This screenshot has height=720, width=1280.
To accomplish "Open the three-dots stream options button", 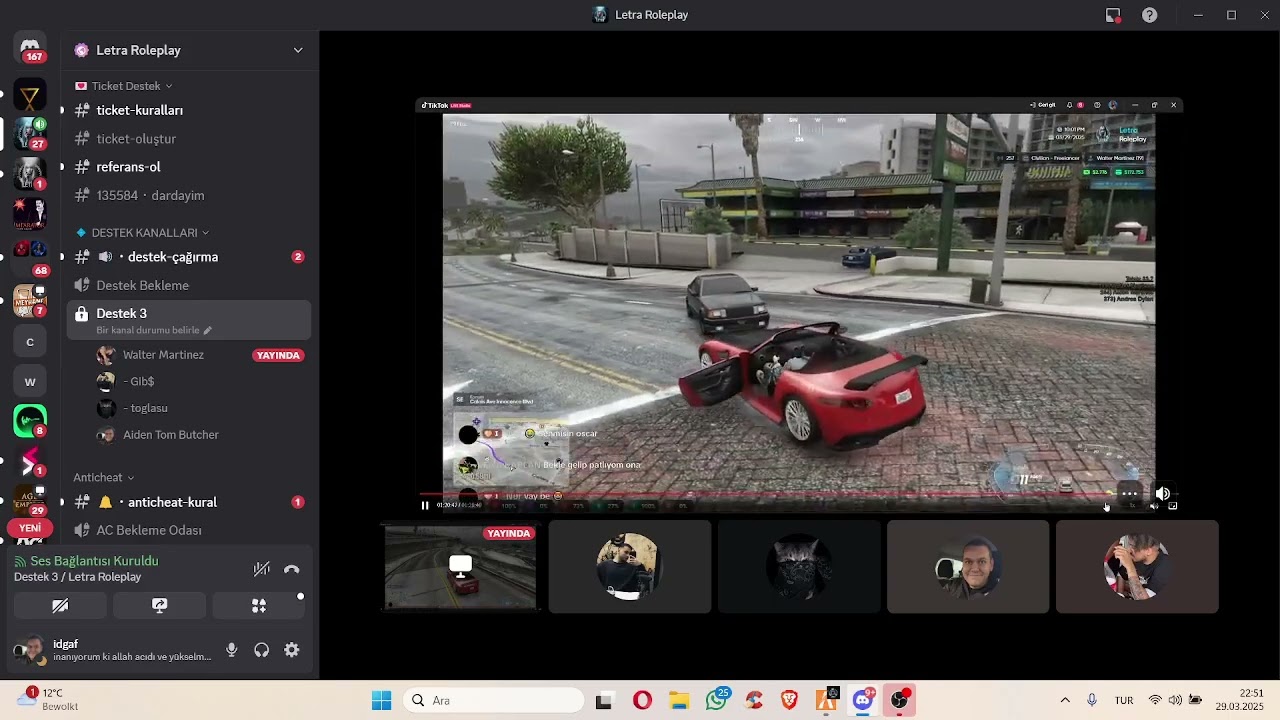I will click(1129, 493).
